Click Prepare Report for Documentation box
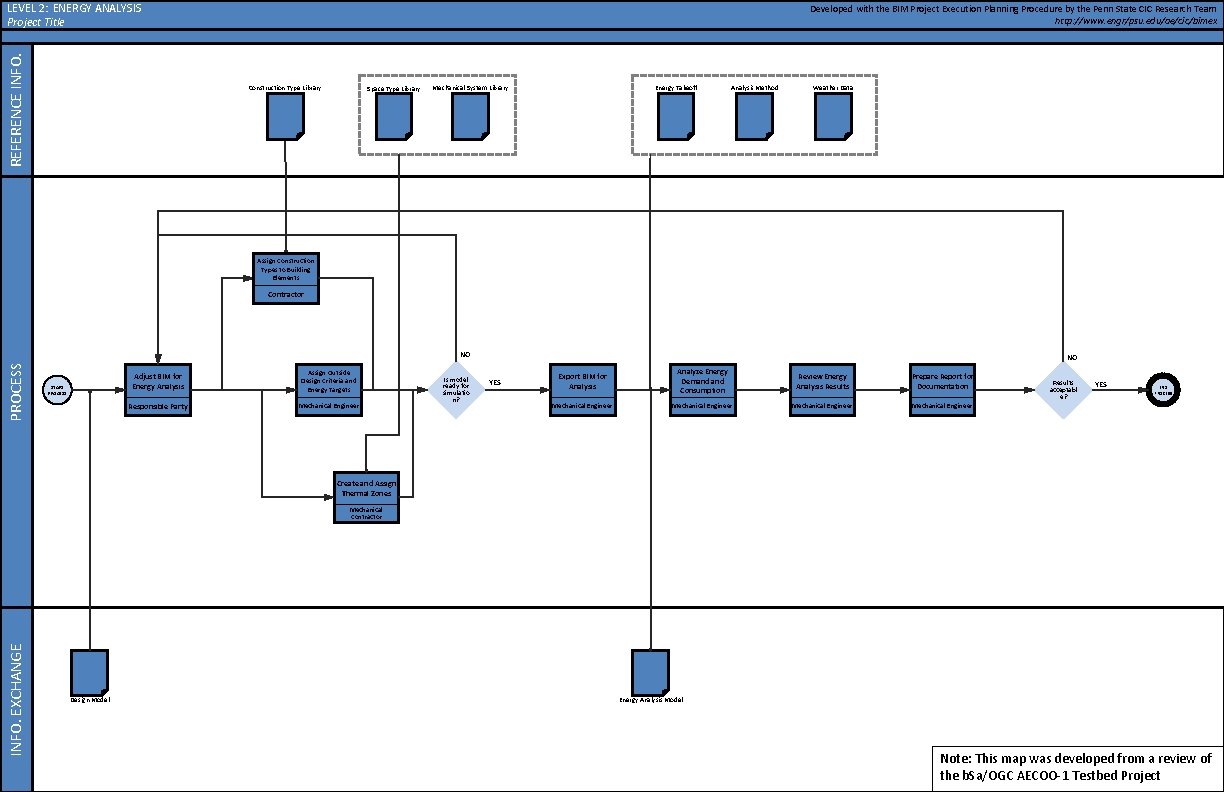Viewport: 1224px width, 792px height. click(942, 389)
